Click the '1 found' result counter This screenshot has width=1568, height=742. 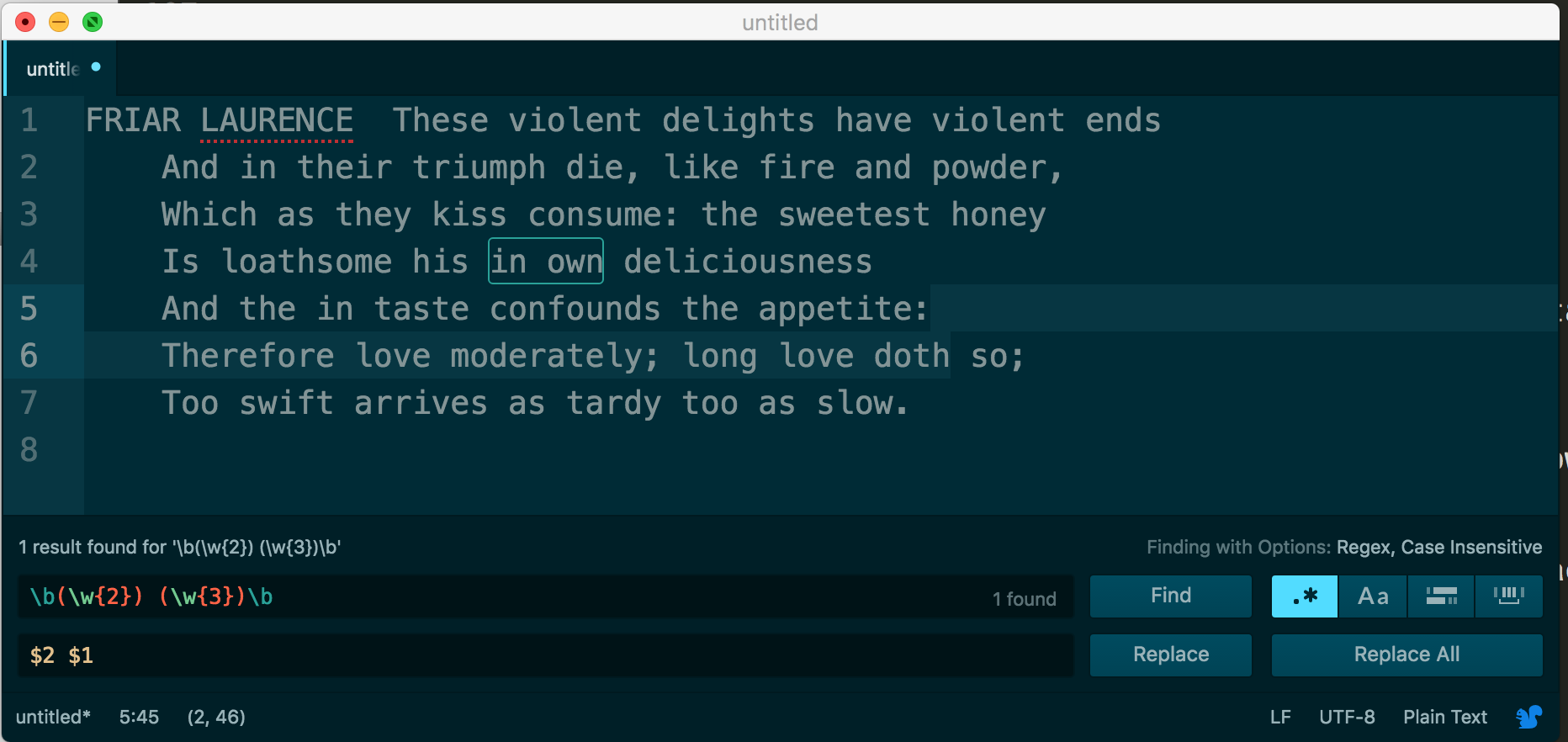coord(1025,599)
